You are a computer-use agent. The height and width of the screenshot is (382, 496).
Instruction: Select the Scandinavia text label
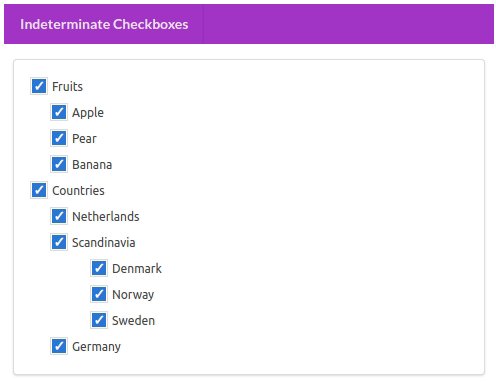[104, 243]
